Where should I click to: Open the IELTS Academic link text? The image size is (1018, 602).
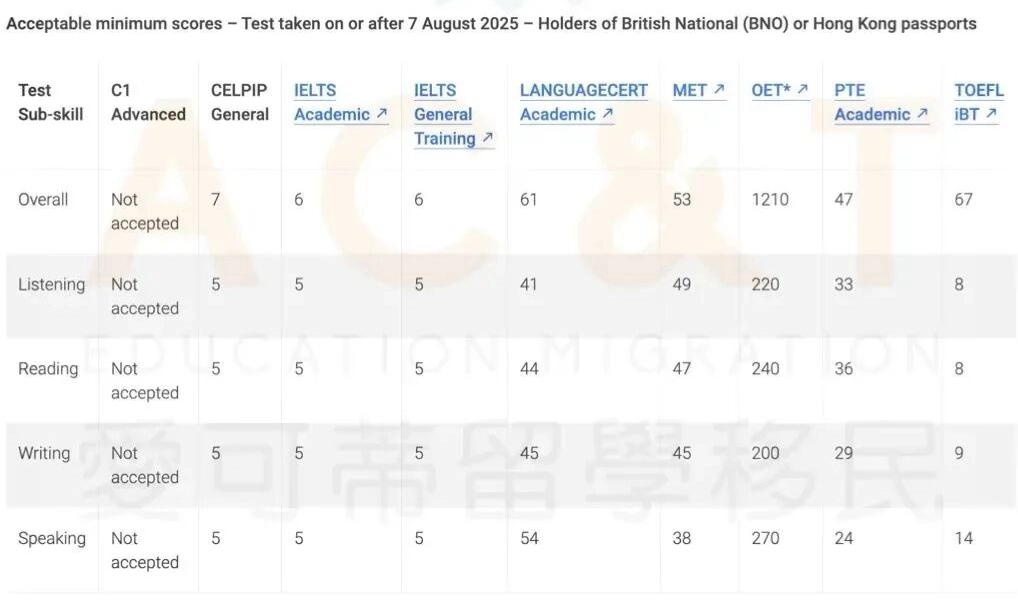[332, 103]
